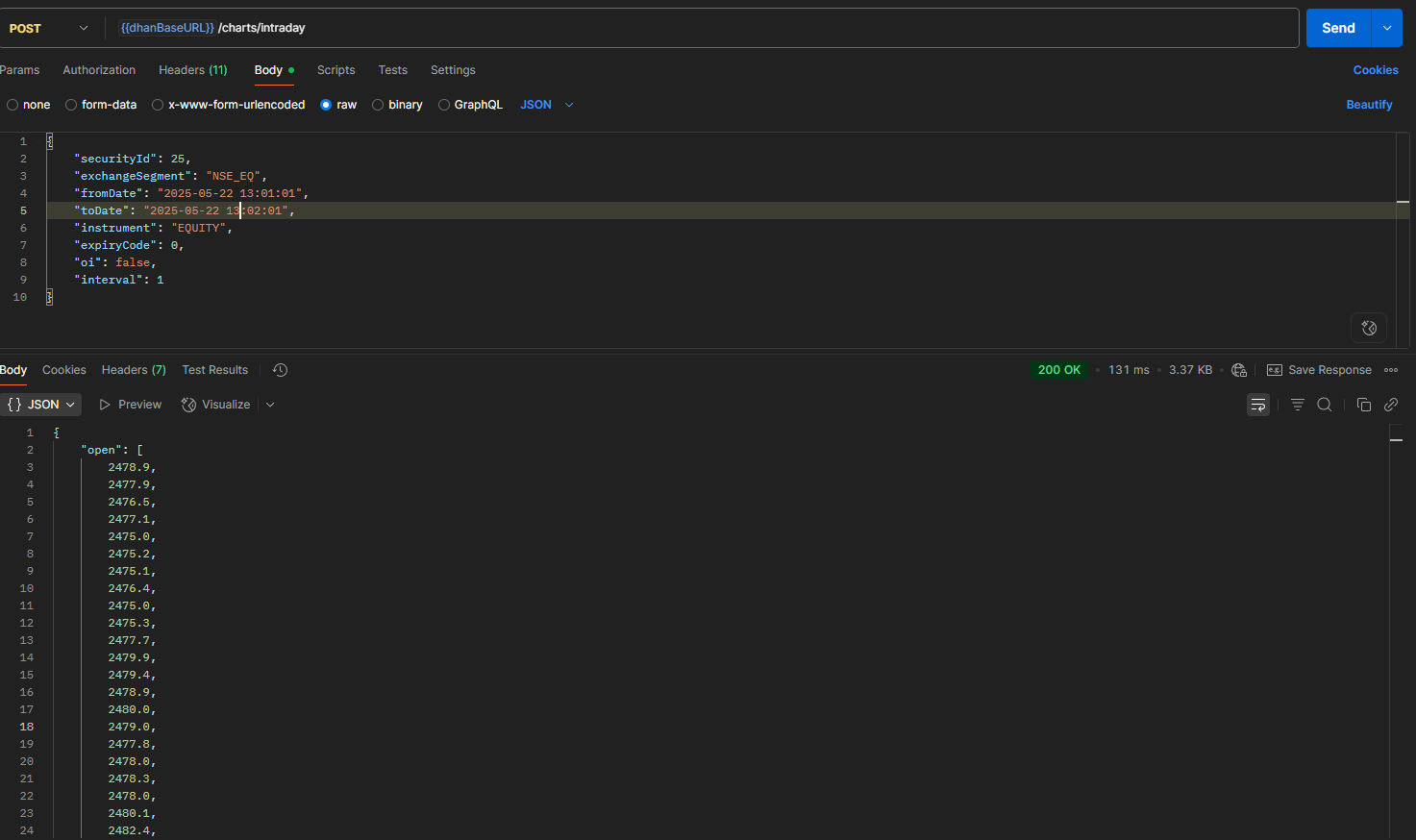Open the Test Results tab
Screen dimensions: 1416x840
click(215, 370)
